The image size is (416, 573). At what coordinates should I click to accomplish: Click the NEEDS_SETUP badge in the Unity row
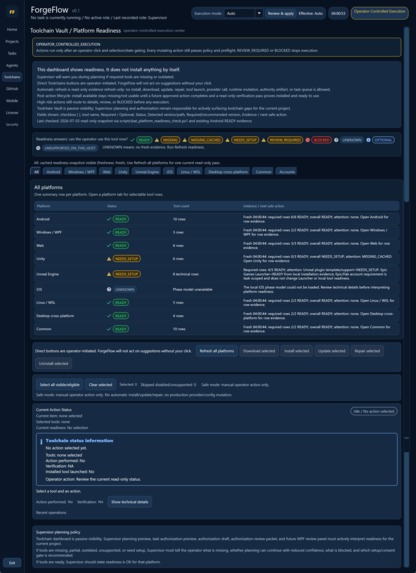tap(126, 259)
